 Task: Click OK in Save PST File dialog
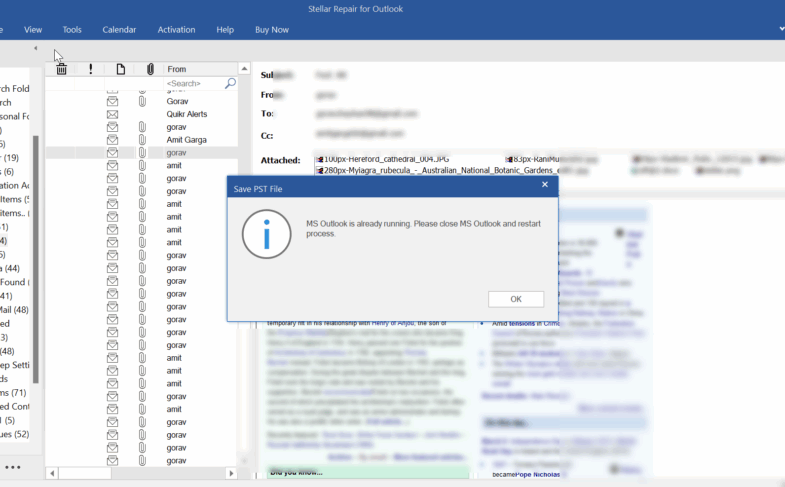516,299
